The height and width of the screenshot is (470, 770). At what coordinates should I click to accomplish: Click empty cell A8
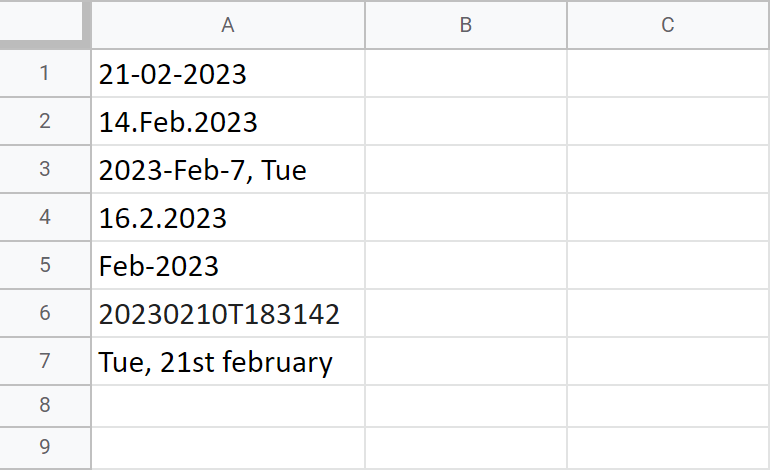point(228,406)
